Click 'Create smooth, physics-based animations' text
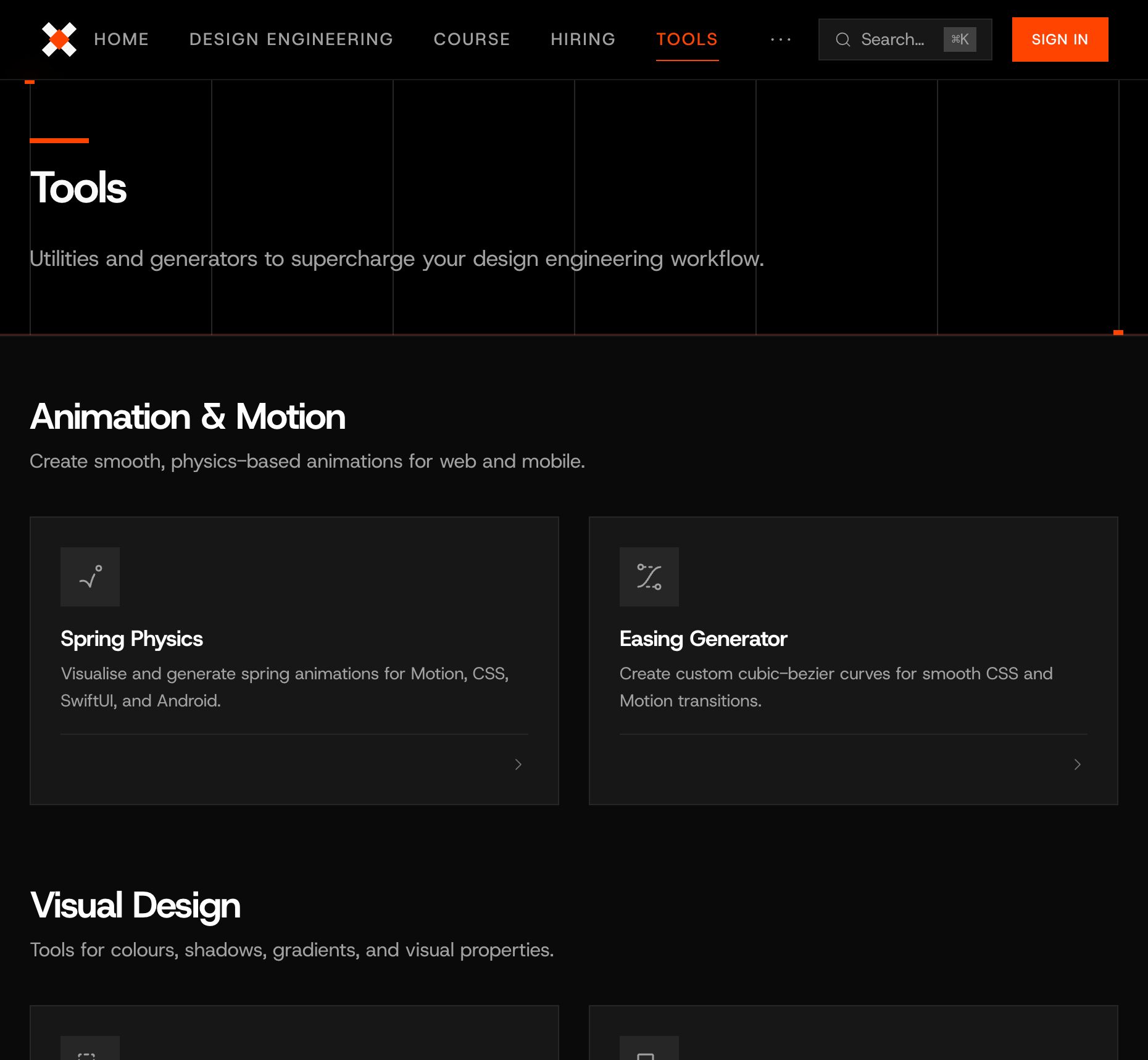Image resolution: width=1148 pixels, height=1060 pixels. [x=307, y=462]
